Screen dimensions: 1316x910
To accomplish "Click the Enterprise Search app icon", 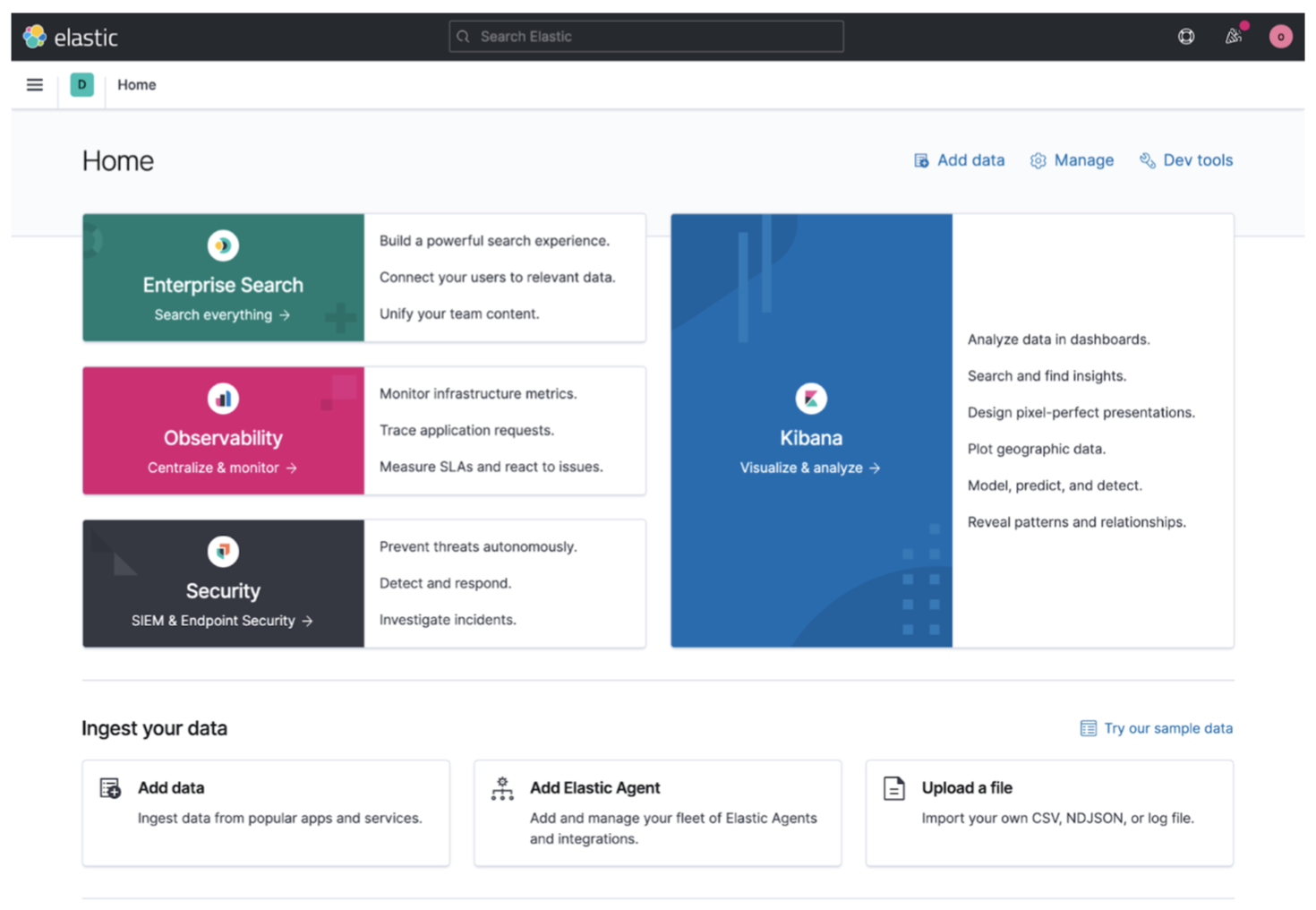I will coord(222,245).
